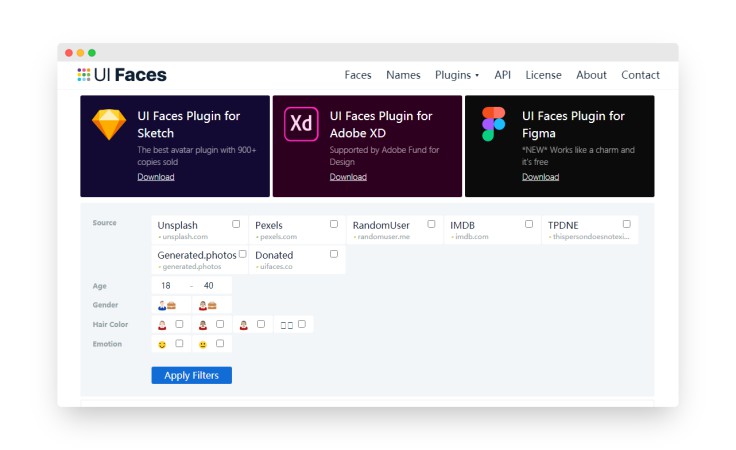Tick the TPDNE source checkbox
736x450 pixels.
(x=627, y=224)
